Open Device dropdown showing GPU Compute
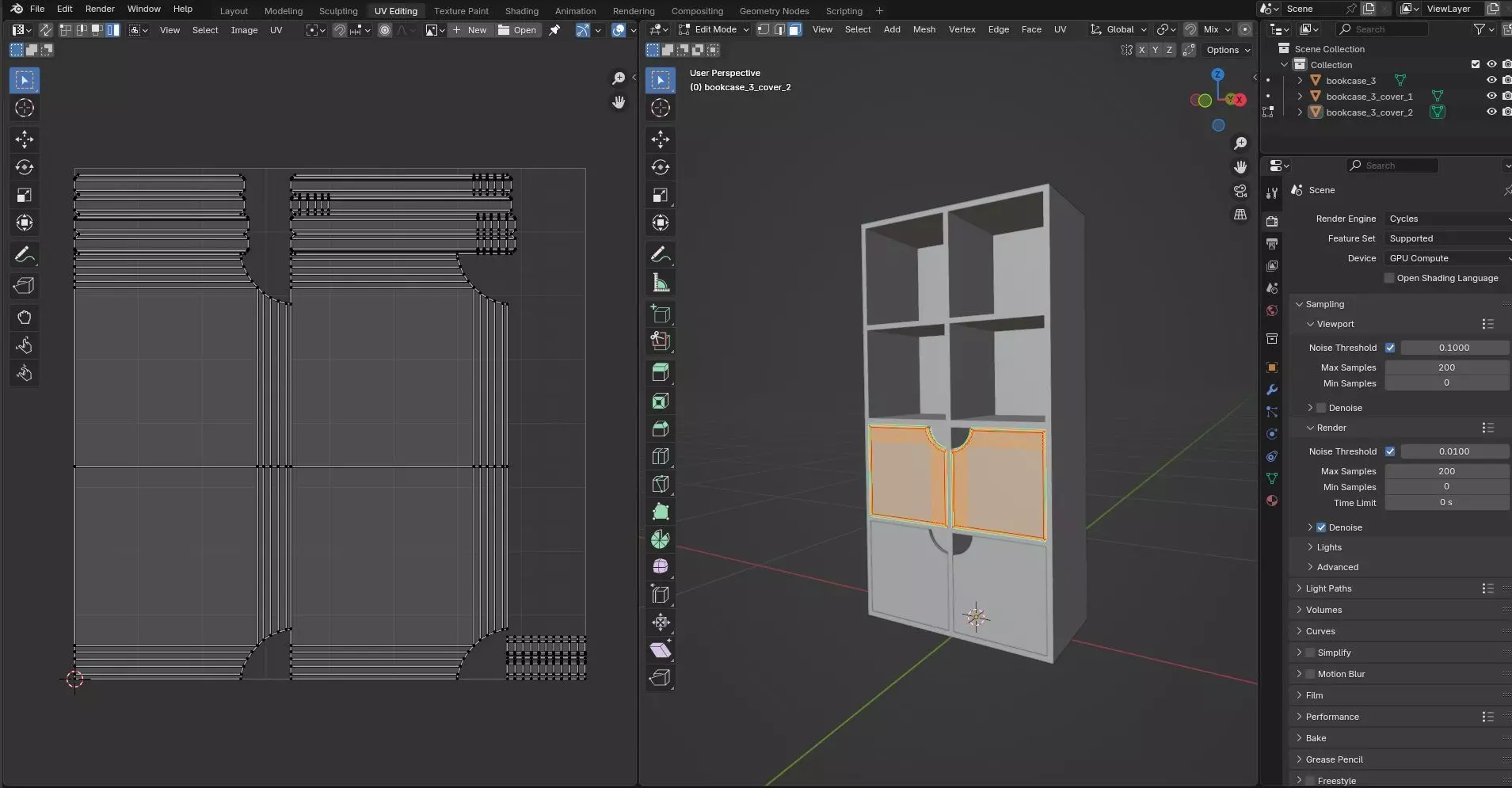 tap(1448, 258)
